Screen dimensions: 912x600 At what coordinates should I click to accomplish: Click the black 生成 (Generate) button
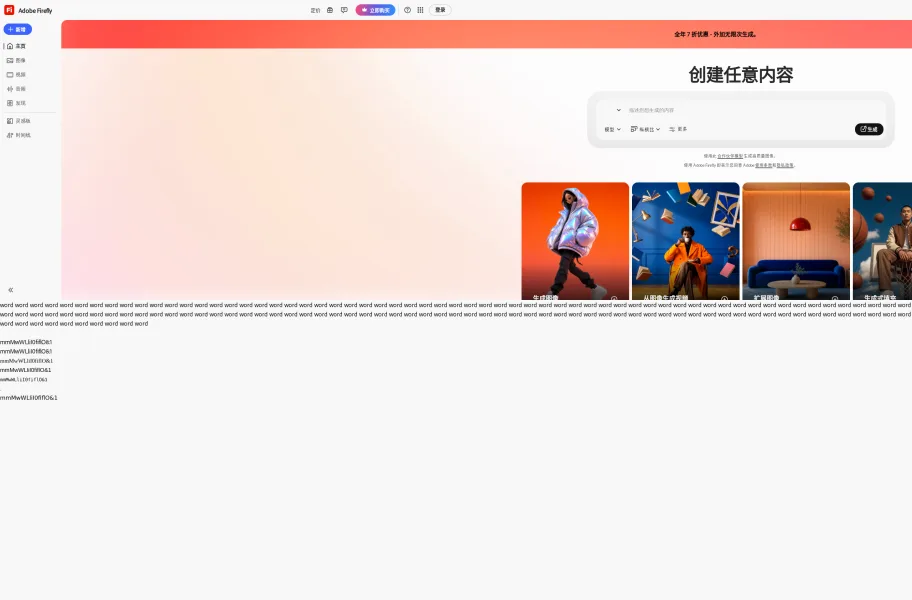click(x=869, y=129)
